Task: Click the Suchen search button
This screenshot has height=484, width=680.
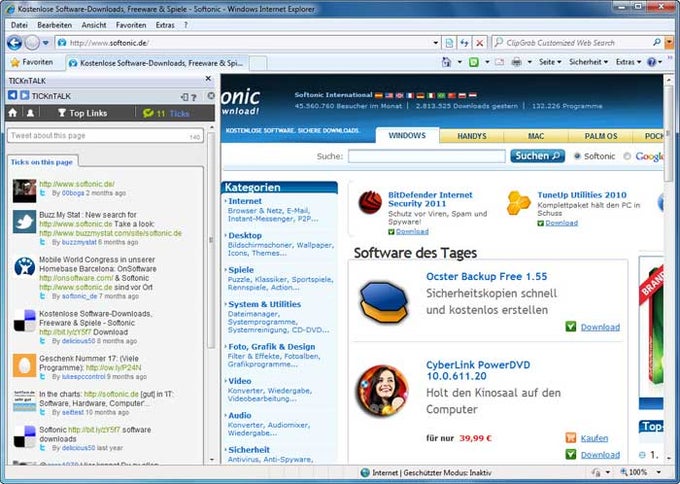Action: coord(537,156)
